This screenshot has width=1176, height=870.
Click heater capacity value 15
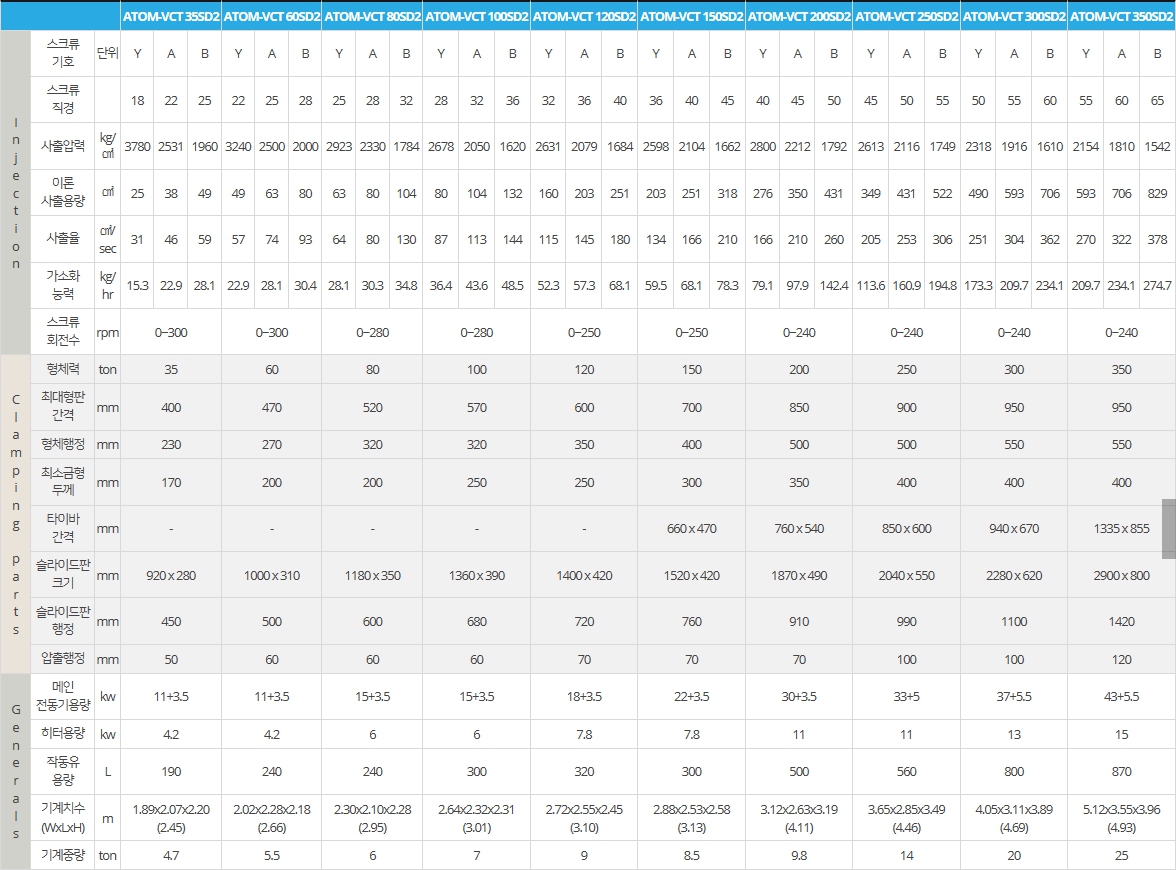pos(1121,734)
